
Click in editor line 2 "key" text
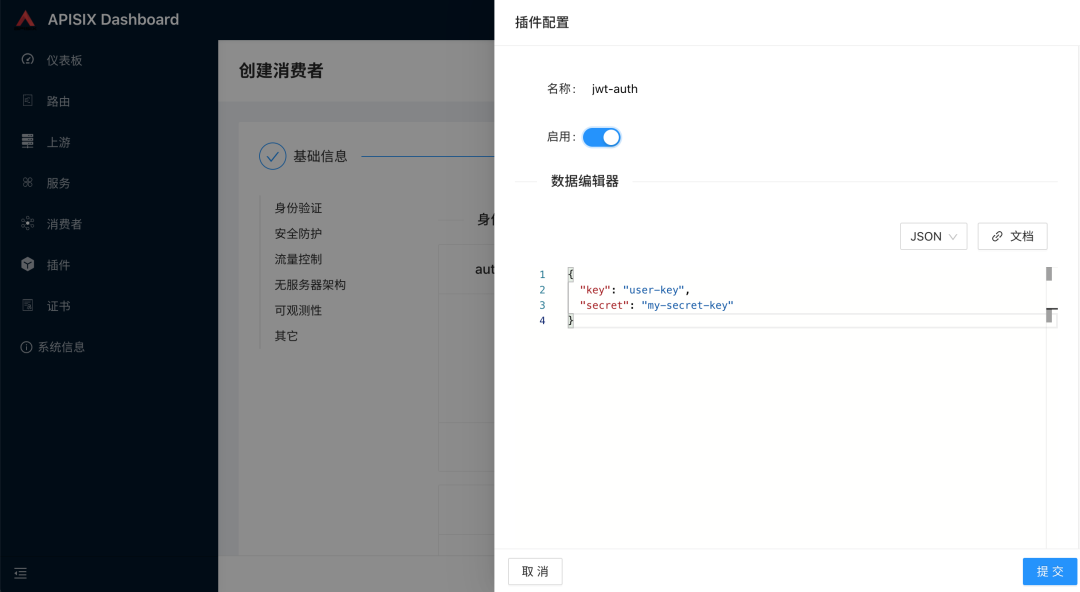595,289
